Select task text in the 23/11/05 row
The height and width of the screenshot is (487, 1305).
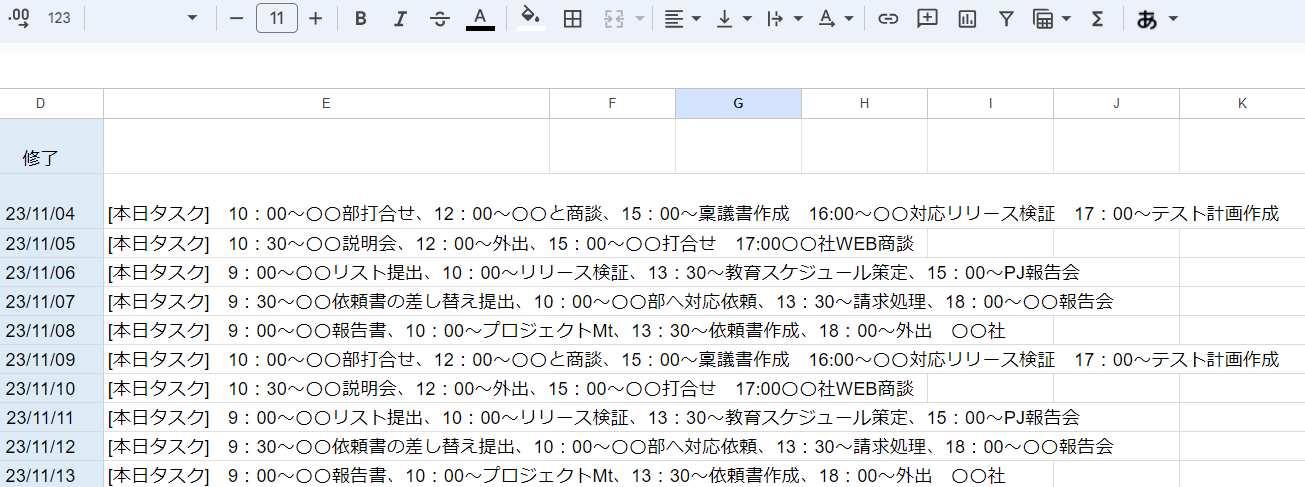511,243
